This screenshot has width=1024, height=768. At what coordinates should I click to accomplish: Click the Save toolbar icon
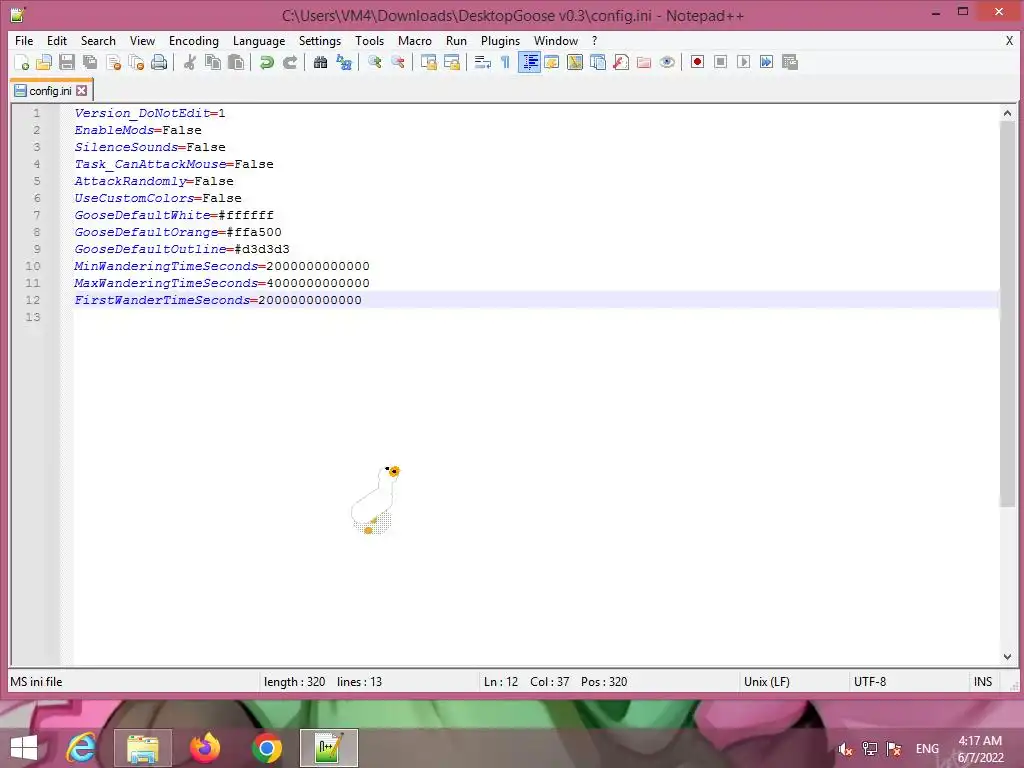click(x=67, y=62)
